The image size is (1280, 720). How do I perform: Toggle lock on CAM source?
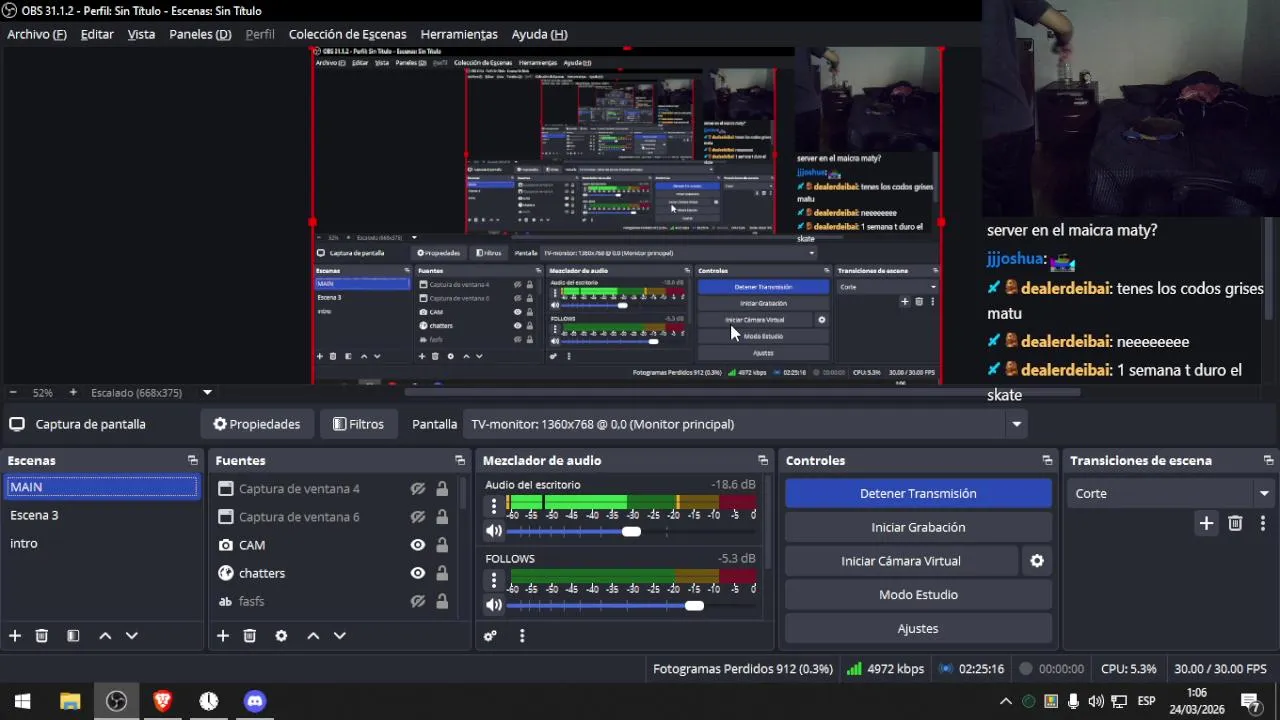tap(442, 545)
